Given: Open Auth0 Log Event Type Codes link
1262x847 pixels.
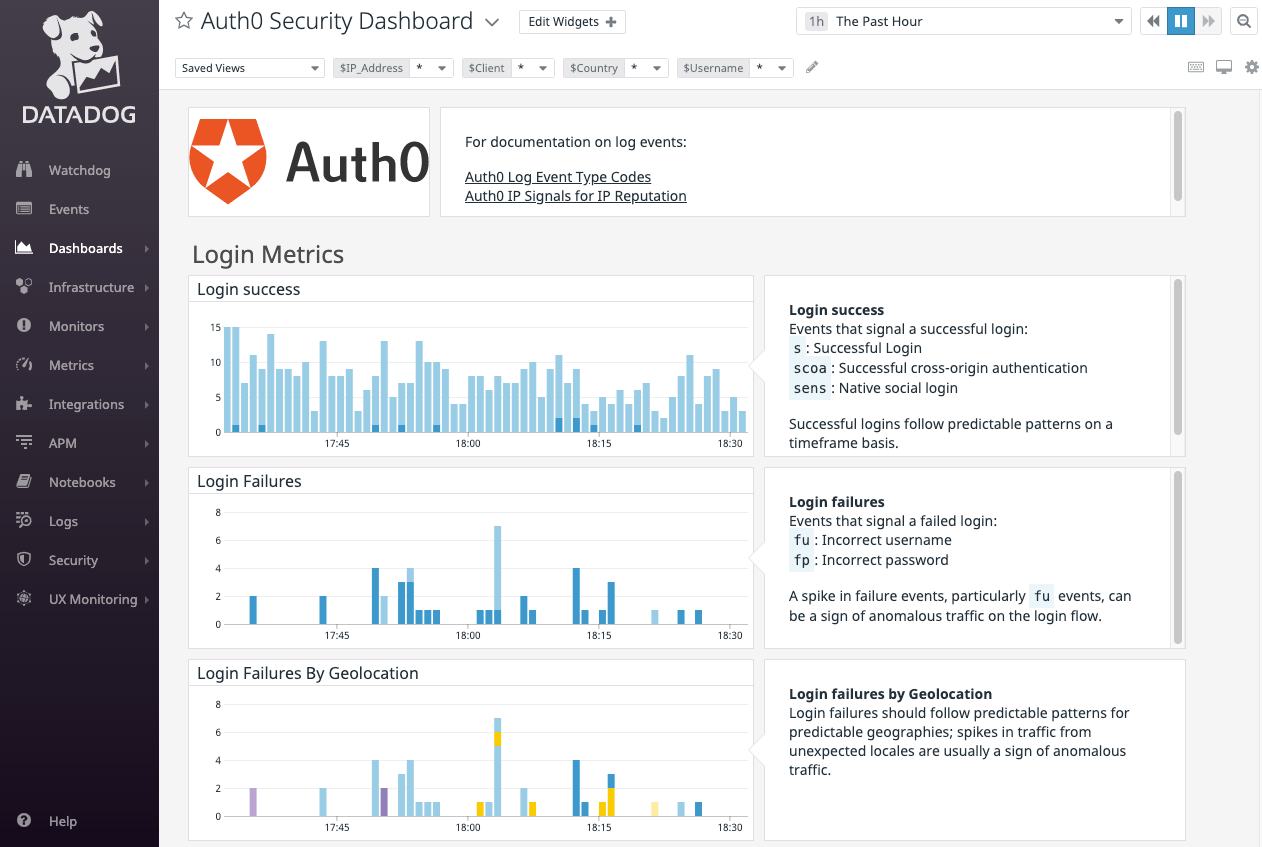Looking at the screenshot, I should pyautogui.click(x=558, y=177).
